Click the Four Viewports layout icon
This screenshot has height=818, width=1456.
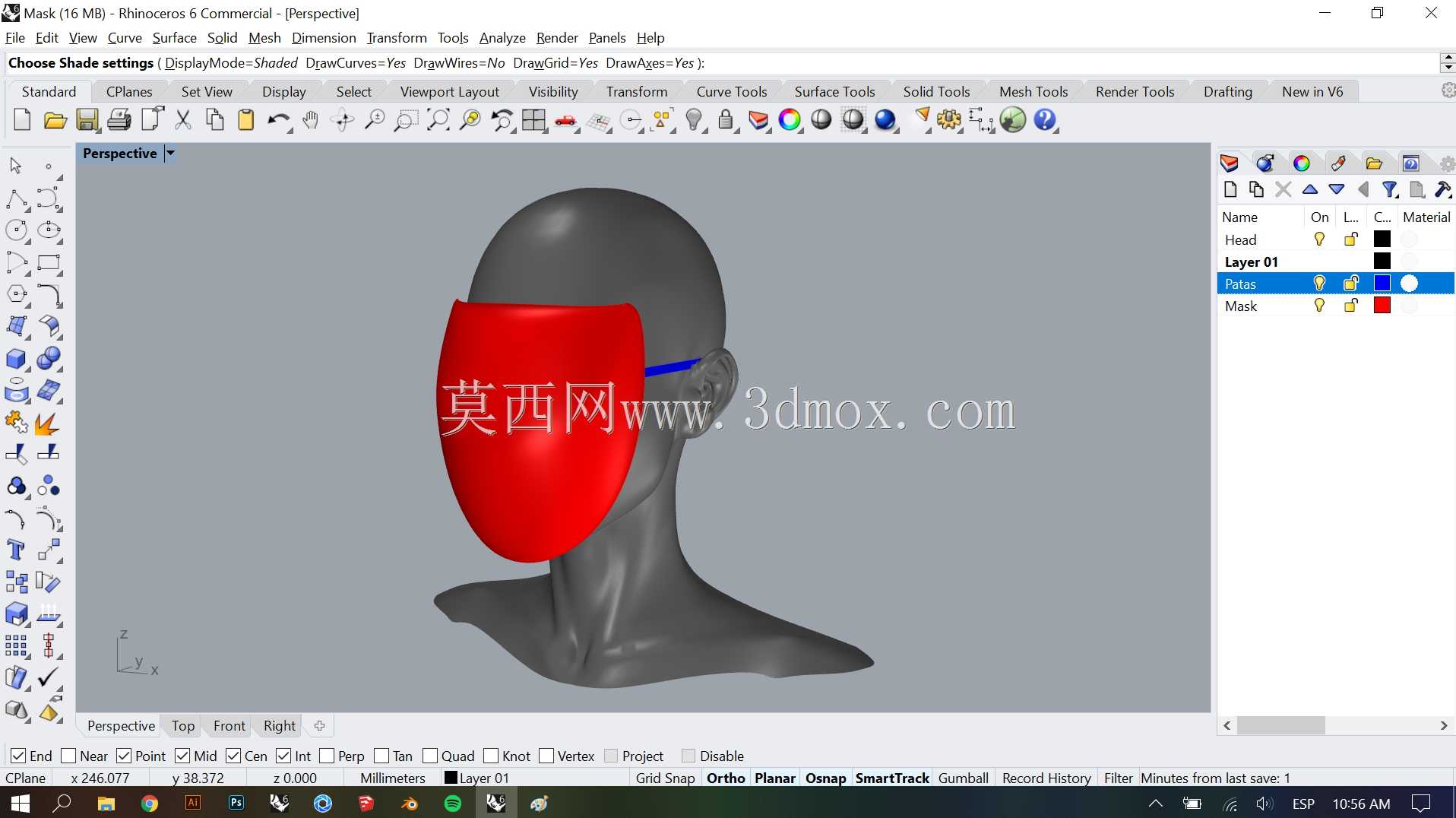tap(533, 120)
